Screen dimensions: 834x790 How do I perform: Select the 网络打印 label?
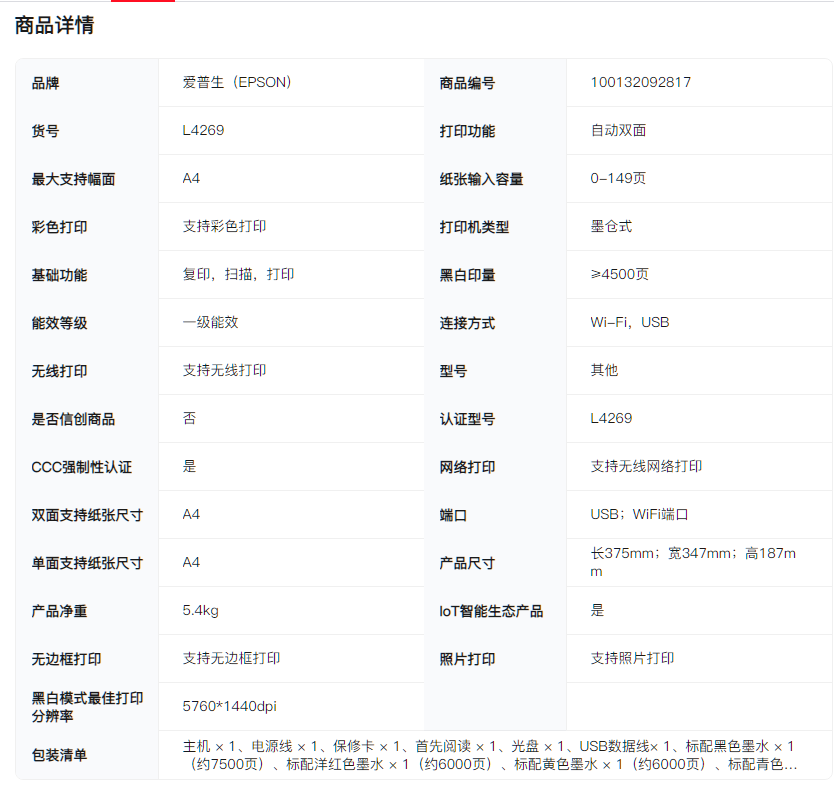pos(467,467)
